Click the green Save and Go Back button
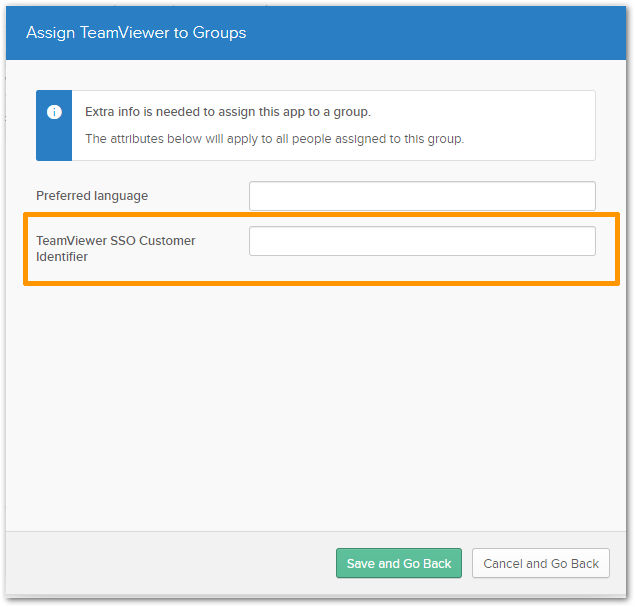The width and height of the screenshot is (635, 607). coord(398,563)
